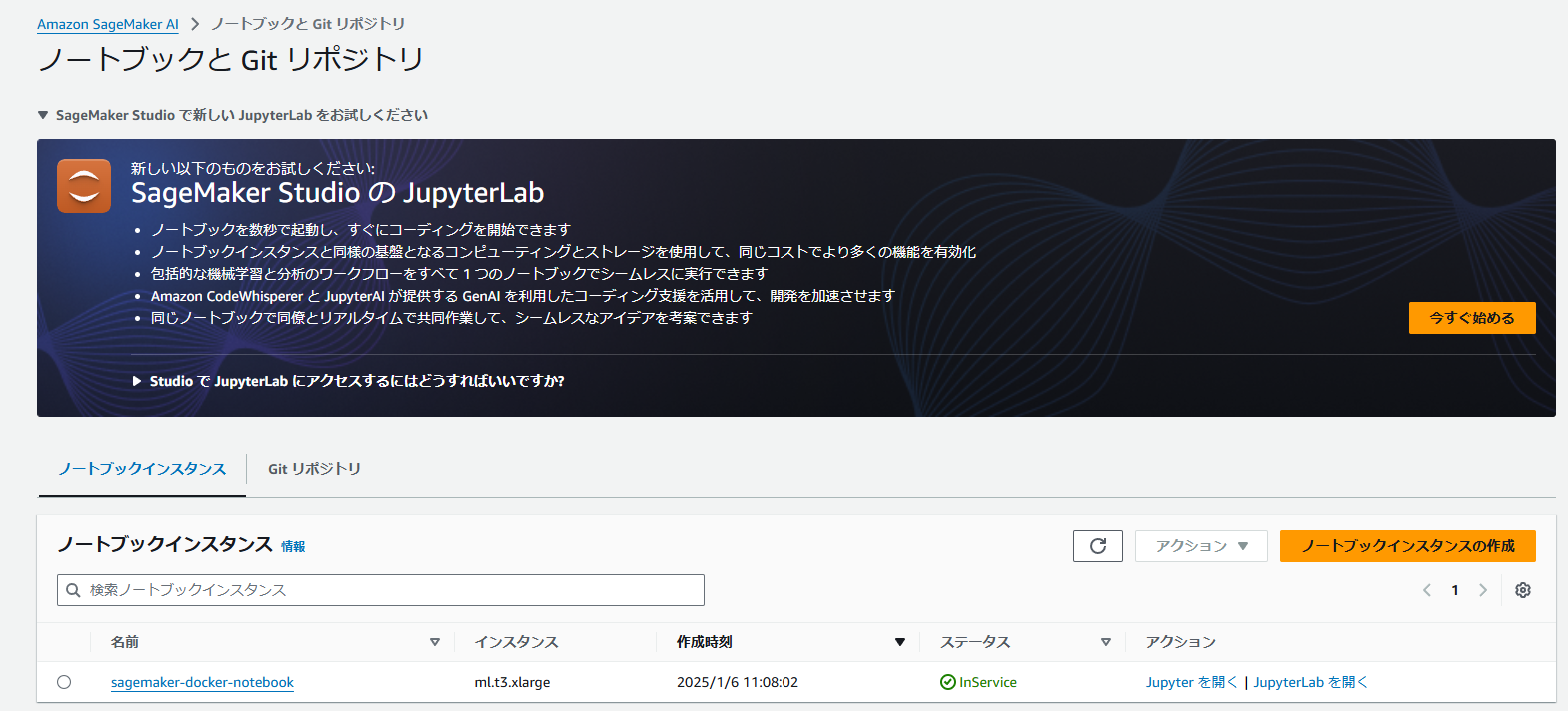This screenshot has height=711, width=1568.
Task: Open the アクション dropdown menu
Action: click(1201, 546)
